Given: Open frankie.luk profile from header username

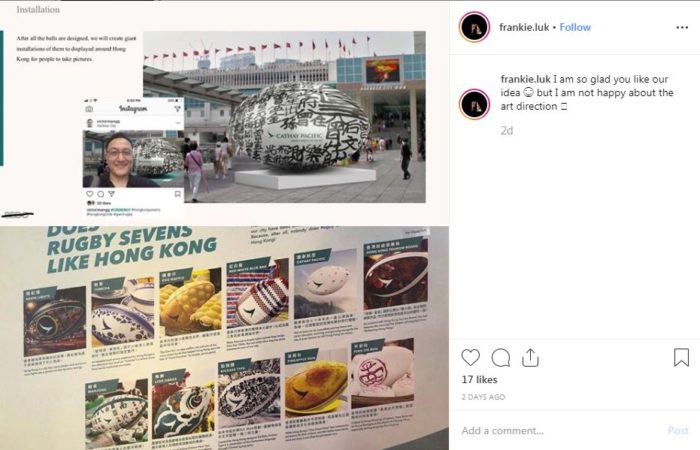Looking at the screenshot, I should tap(524, 27).
